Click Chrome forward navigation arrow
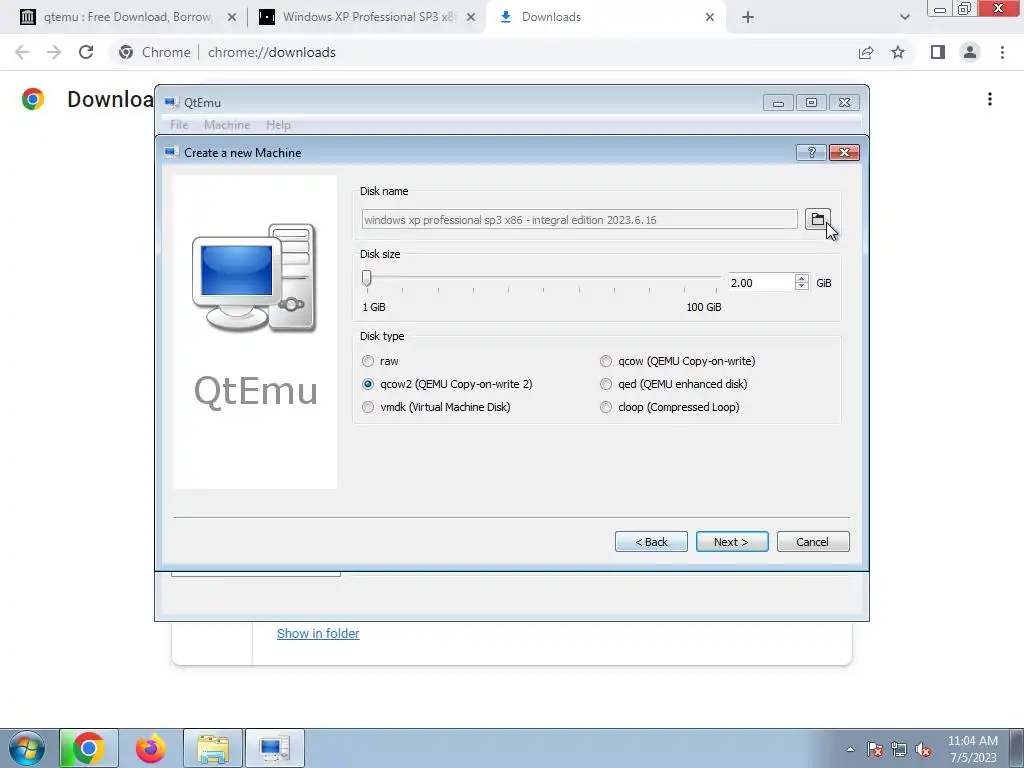This screenshot has width=1024, height=768. [x=54, y=52]
